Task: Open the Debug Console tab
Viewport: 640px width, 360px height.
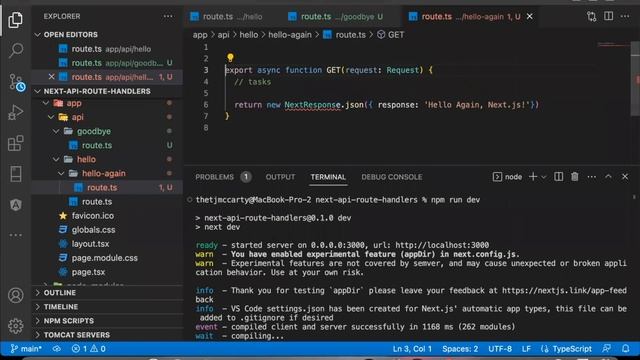Action: click(x=391, y=177)
